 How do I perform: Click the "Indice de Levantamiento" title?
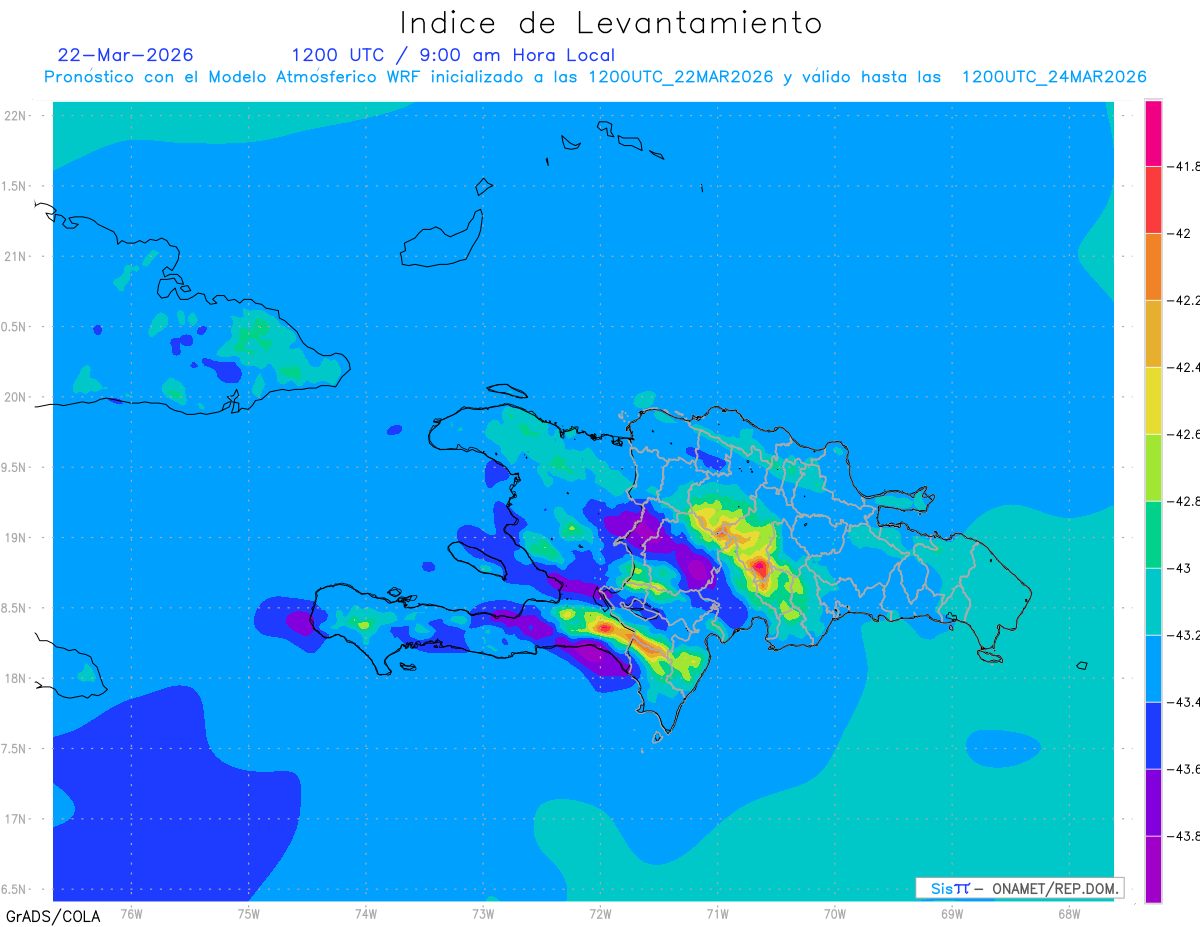[x=611, y=22]
